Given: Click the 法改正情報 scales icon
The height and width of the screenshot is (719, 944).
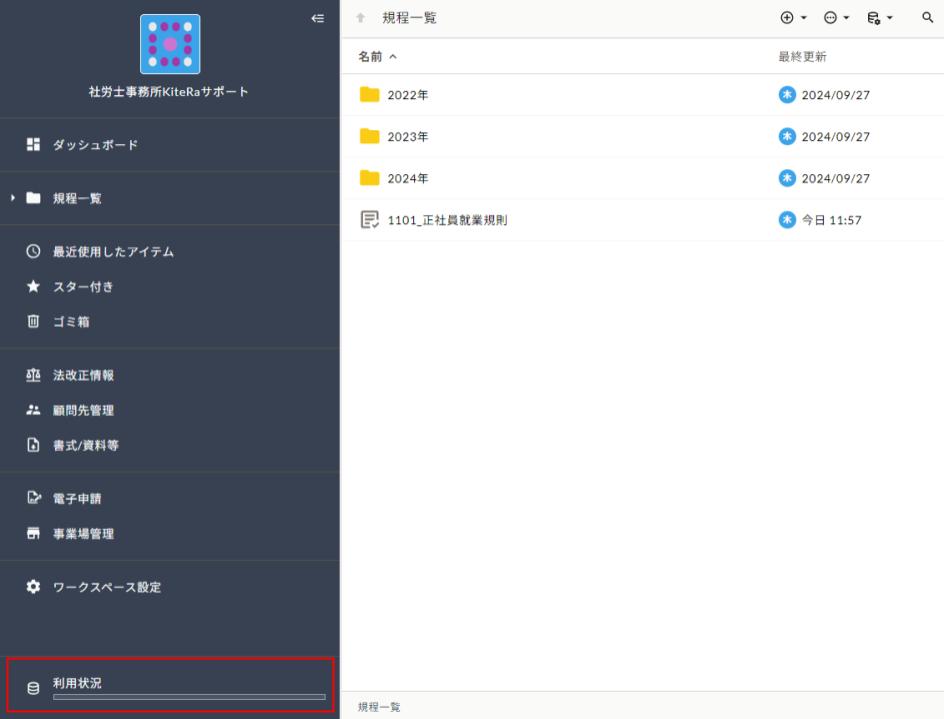Looking at the screenshot, I should click(33, 375).
